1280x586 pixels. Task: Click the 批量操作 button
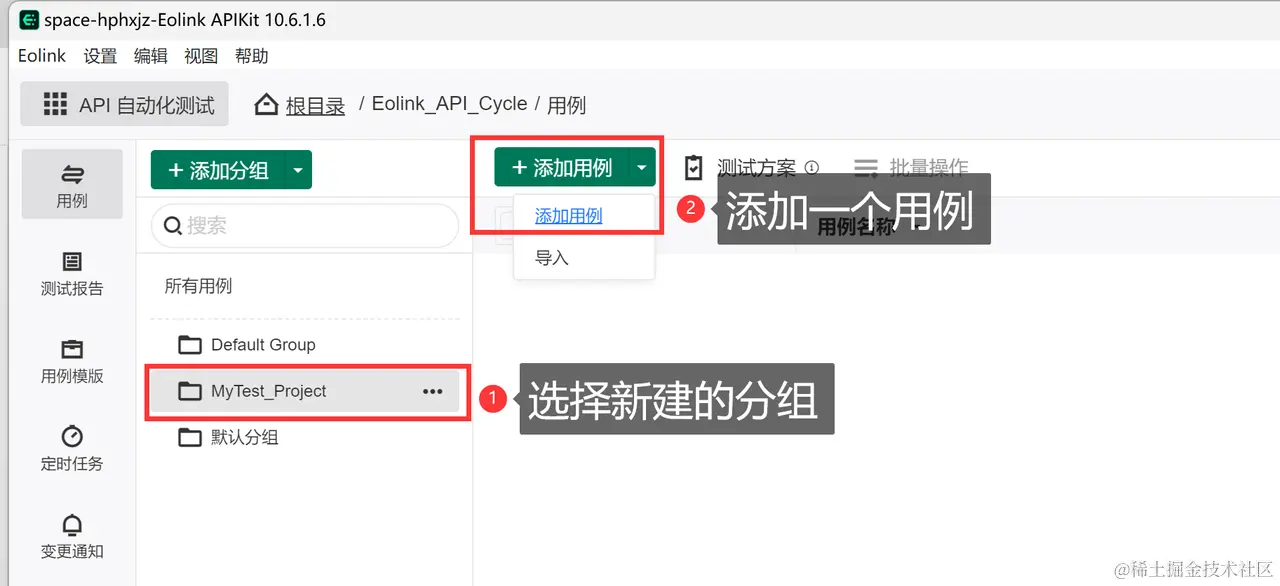pos(910,167)
